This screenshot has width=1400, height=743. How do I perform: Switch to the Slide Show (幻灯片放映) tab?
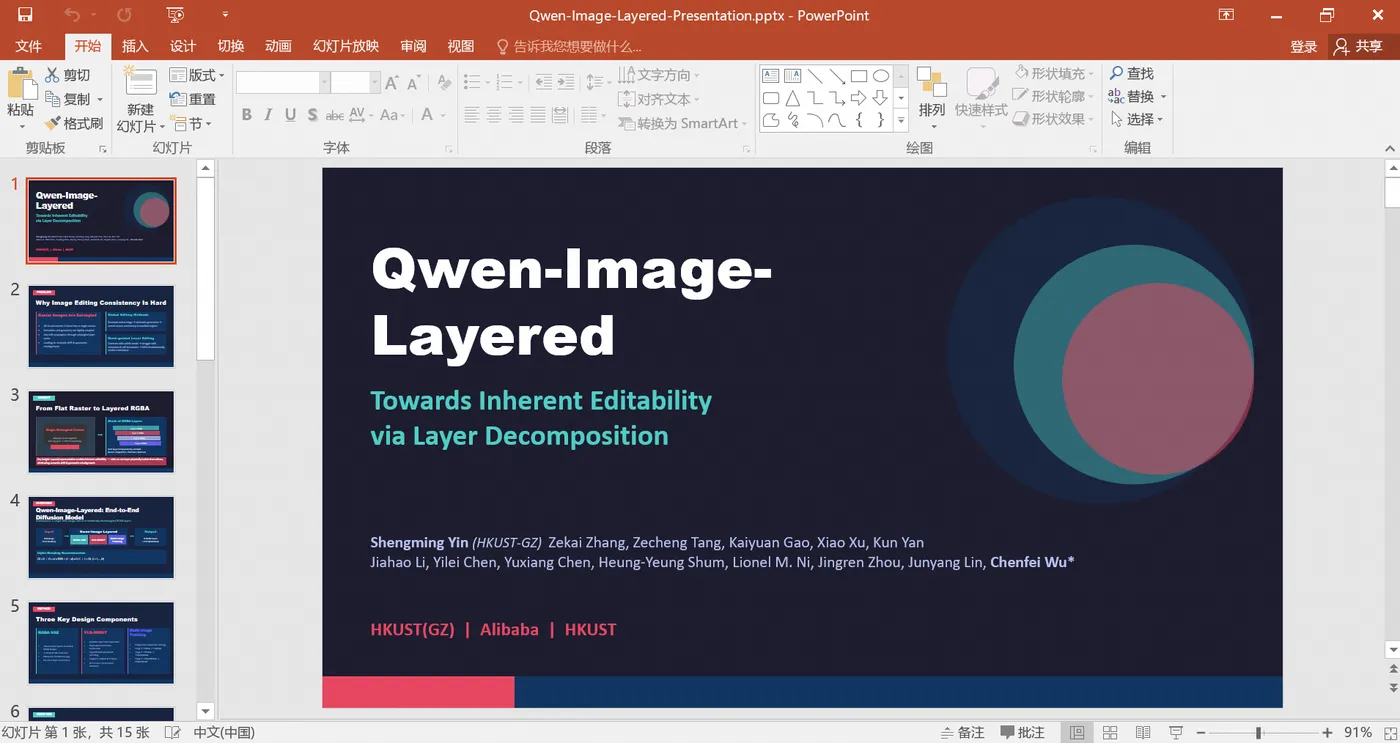tap(346, 46)
